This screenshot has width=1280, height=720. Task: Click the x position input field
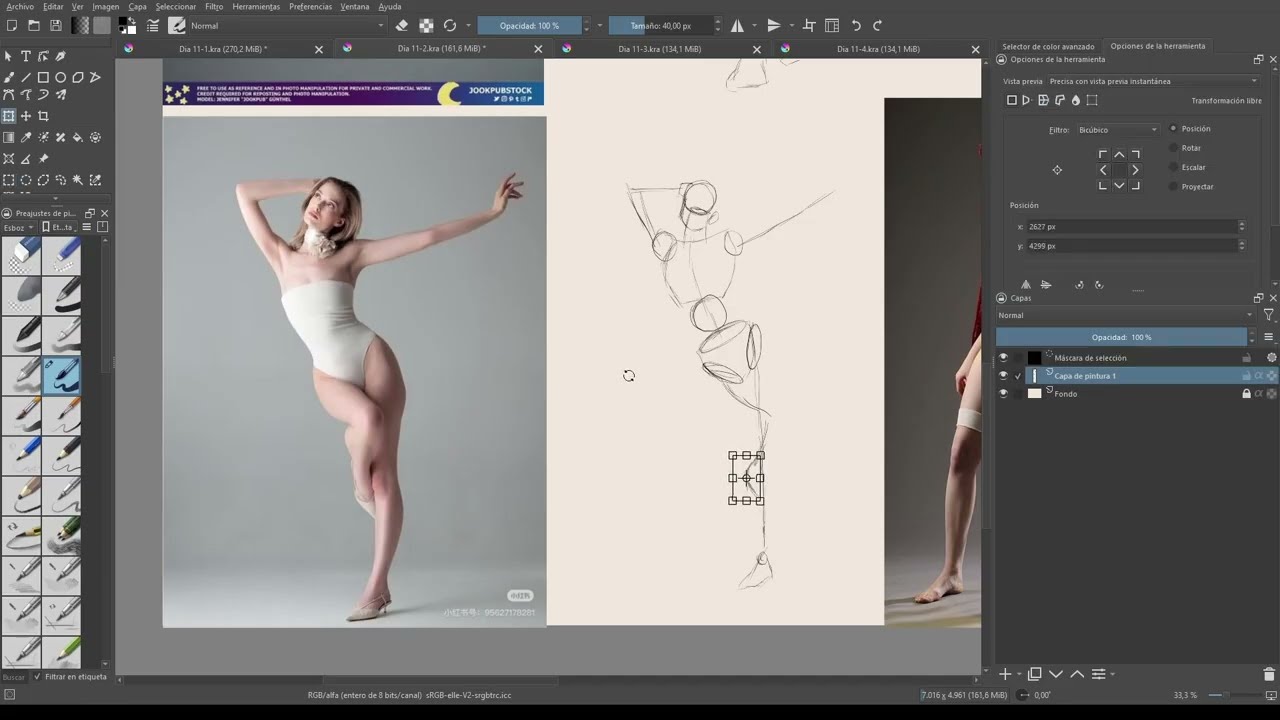(1131, 227)
